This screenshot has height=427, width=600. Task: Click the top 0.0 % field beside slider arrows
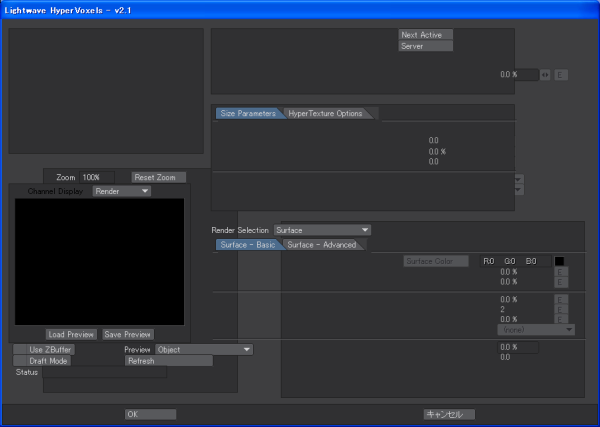[518, 75]
